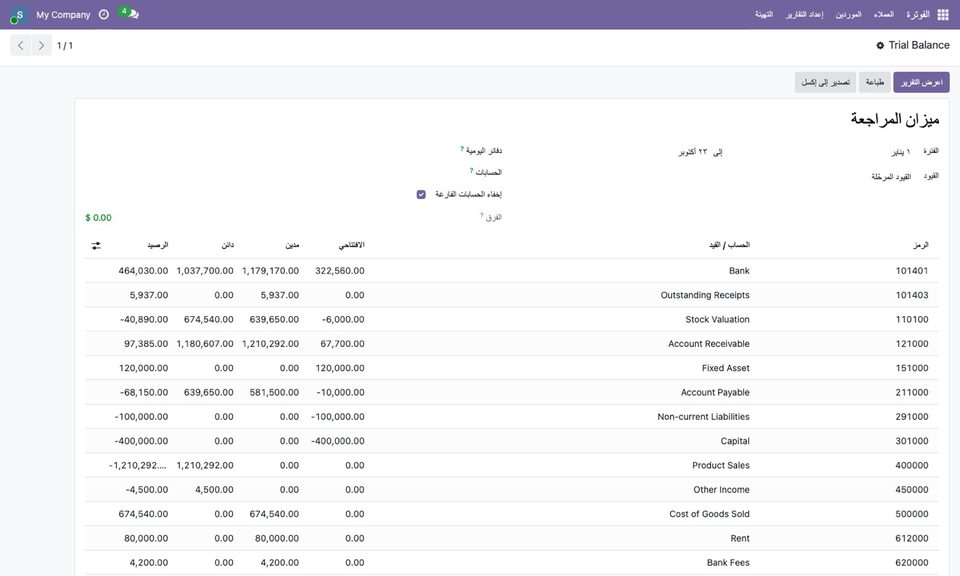Open the column adjust settings icon in table header
The height and width of the screenshot is (576, 960).
(x=96, y=245)
